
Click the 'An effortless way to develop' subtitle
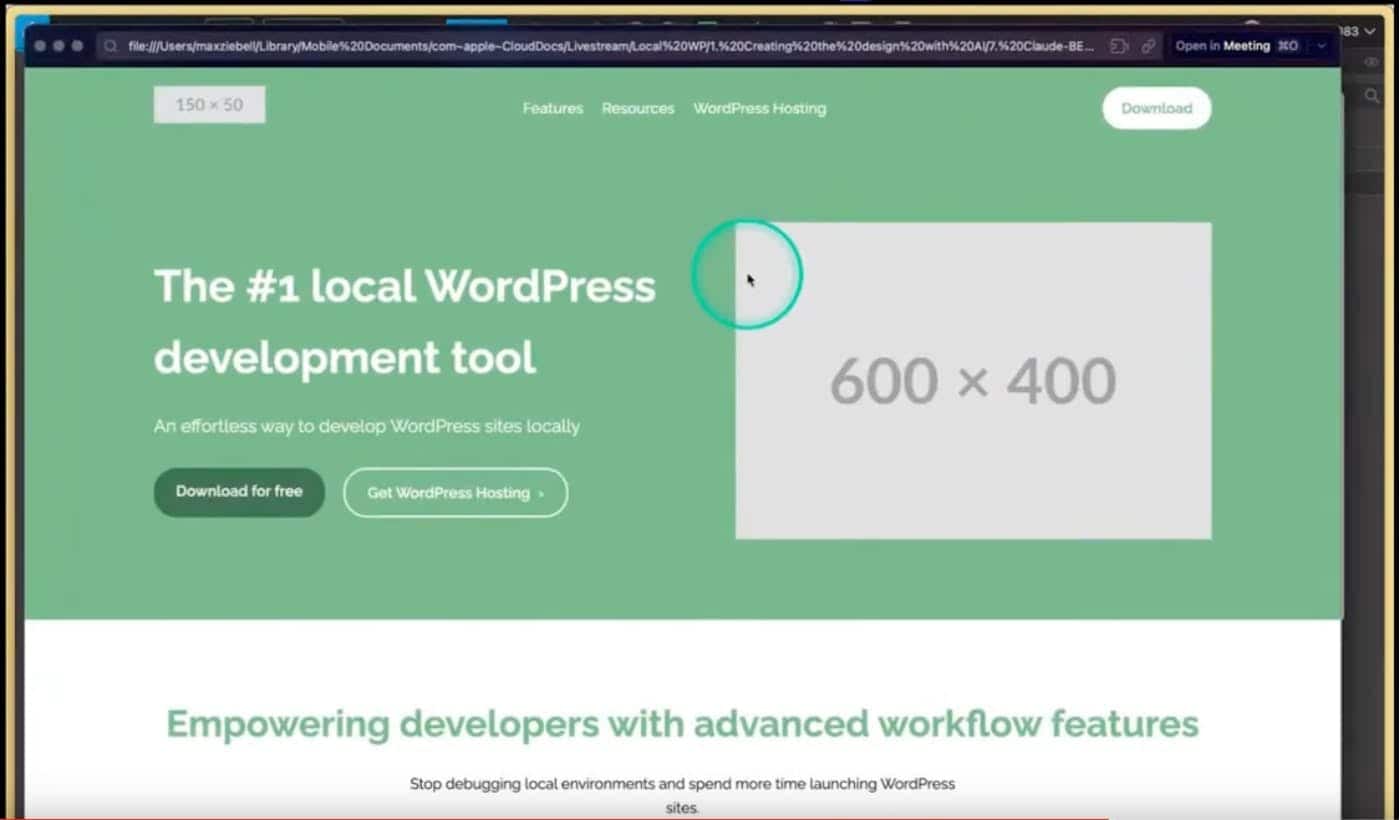(367, 426)
